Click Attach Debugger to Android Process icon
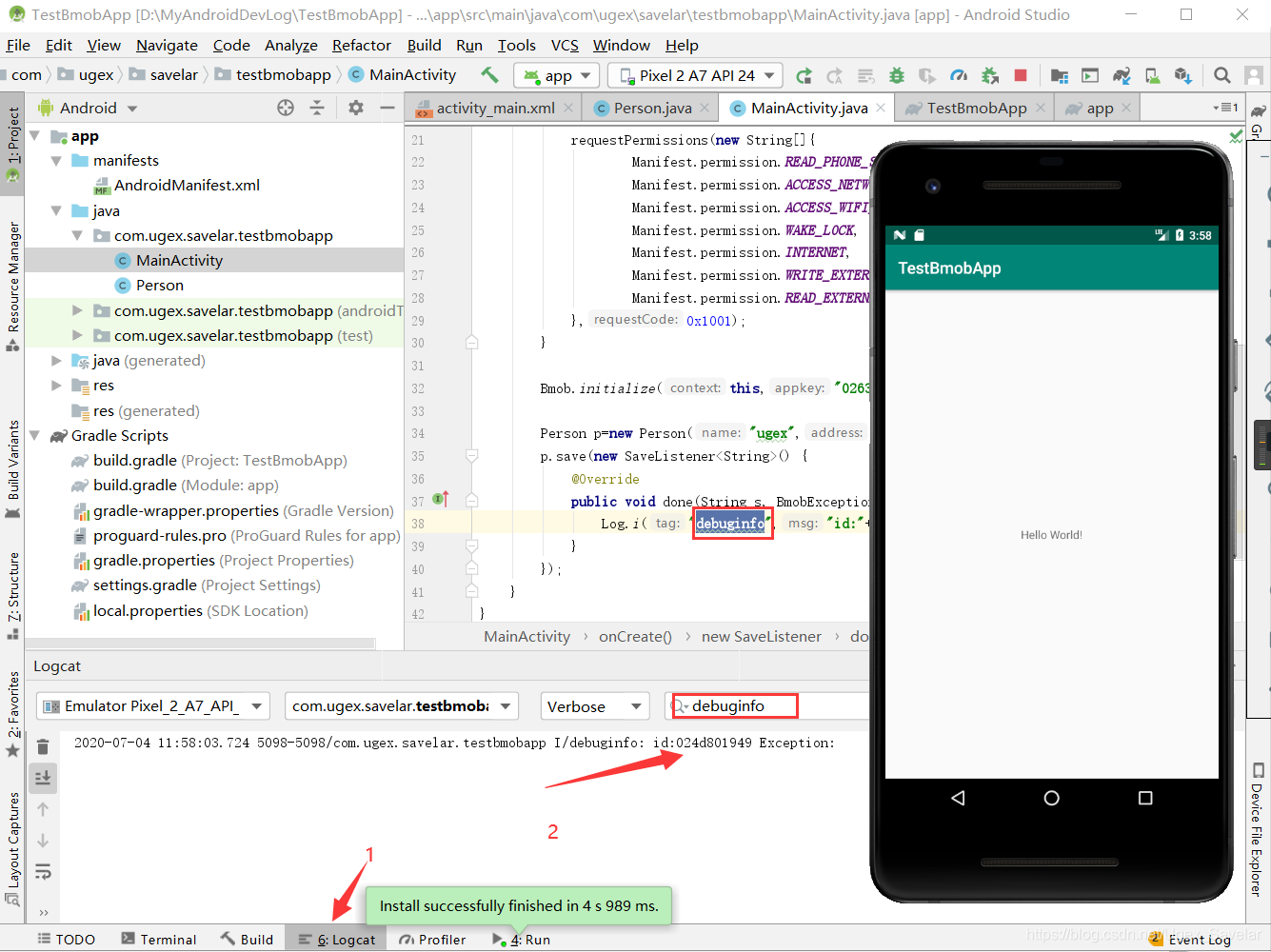1271x952 pixels. click(x=990, y=75)
